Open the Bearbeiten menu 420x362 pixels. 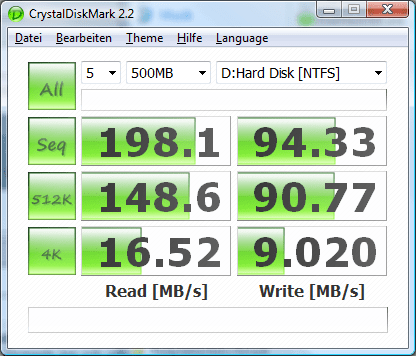(x=84, y=38)
